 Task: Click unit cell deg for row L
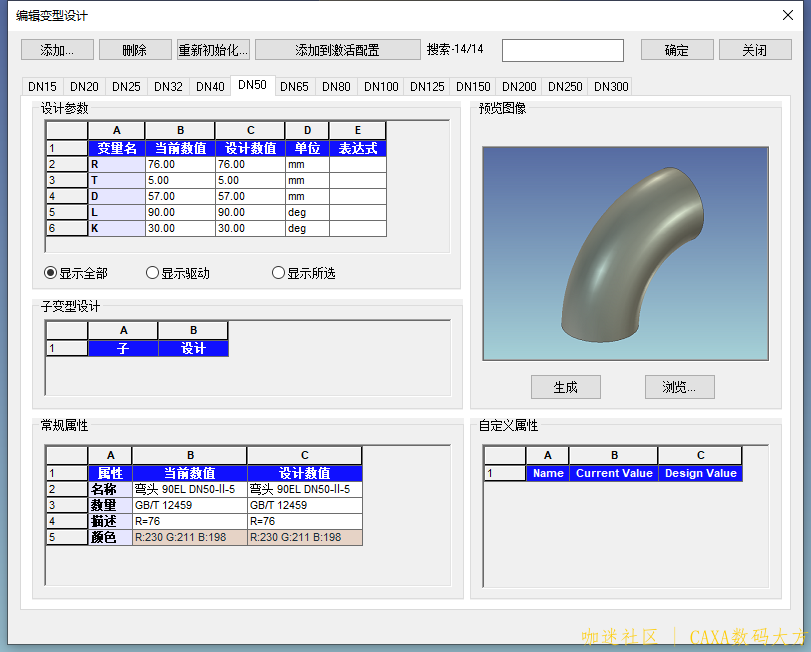(x=307, y=213)
